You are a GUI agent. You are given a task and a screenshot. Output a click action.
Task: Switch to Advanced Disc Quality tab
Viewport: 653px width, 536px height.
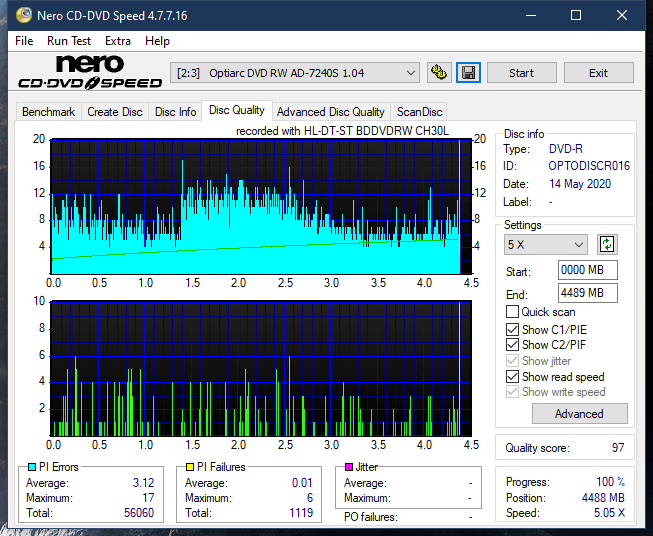pos(331,112)
